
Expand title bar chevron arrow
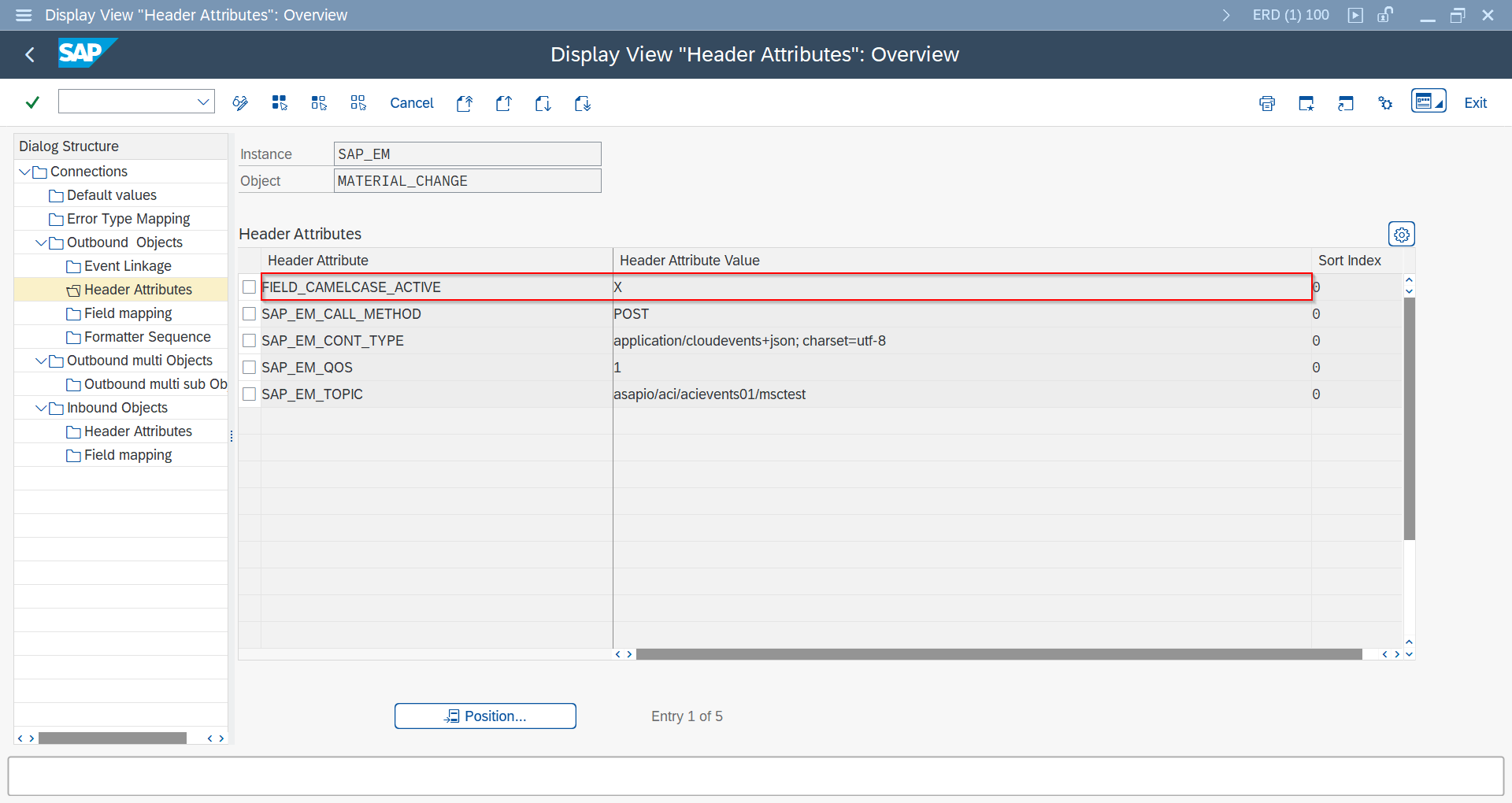[x=1226, y=15]
